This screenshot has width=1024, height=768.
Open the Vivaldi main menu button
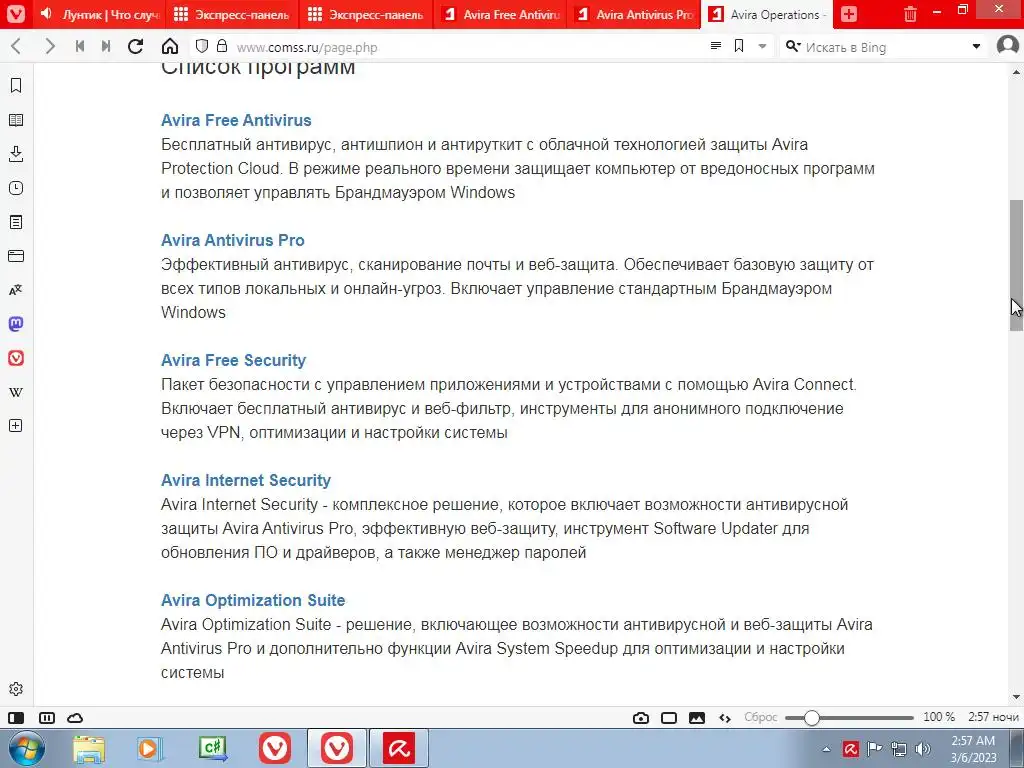point(15,14)
